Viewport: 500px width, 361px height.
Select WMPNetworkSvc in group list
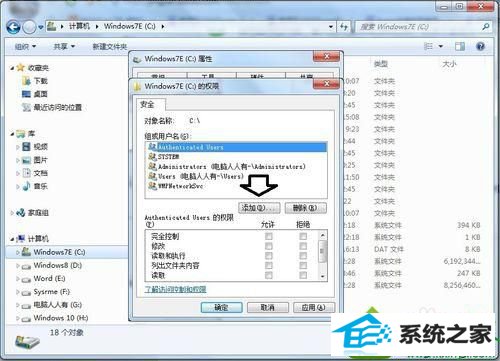[x=237, y=186]
